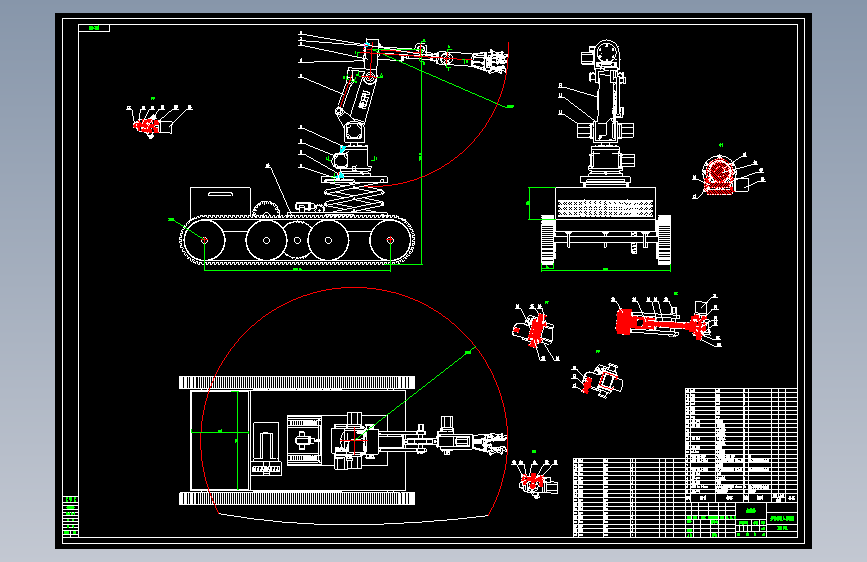Click the small label box at the sheet's top-left corner

[94, 28]
